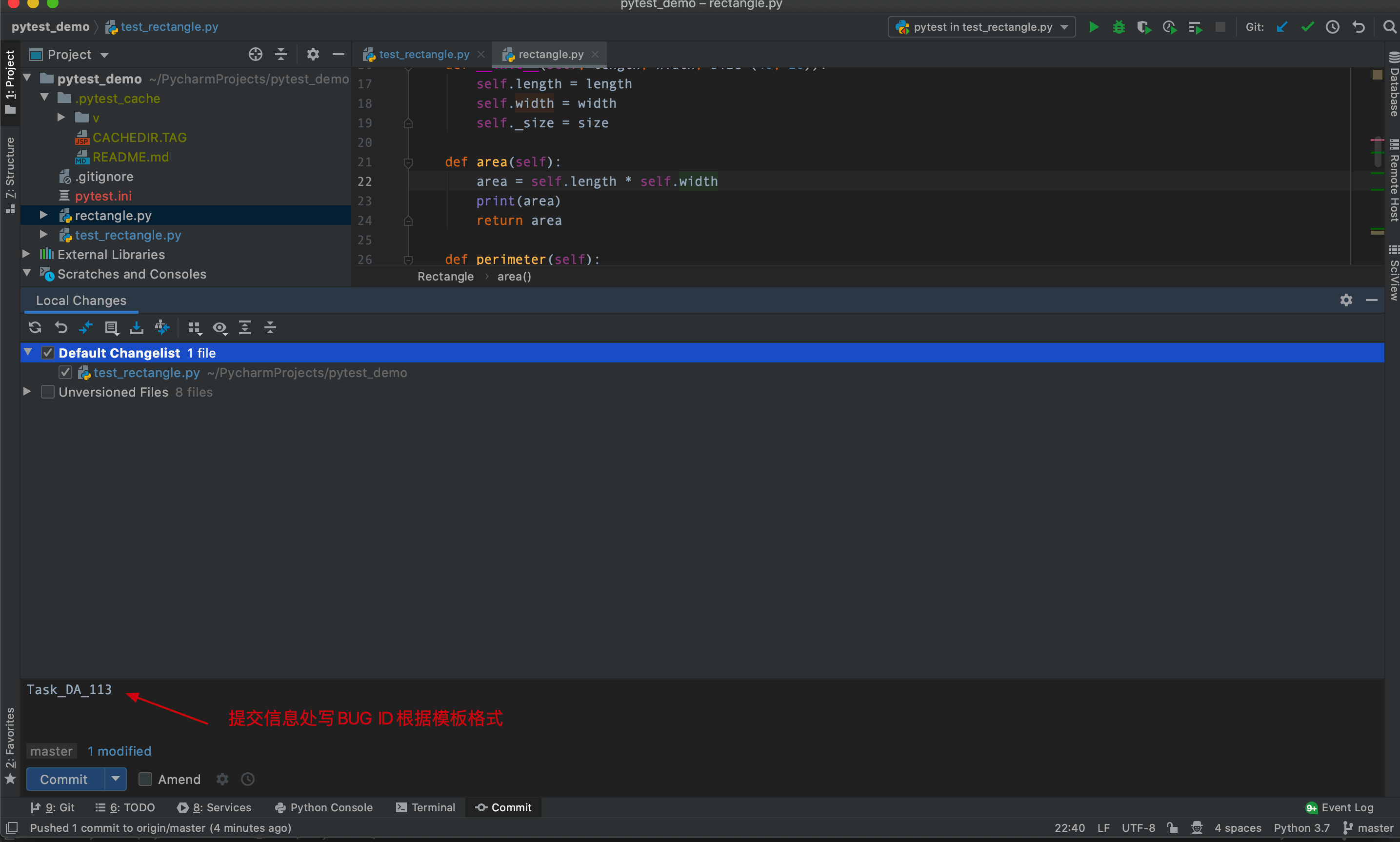Show Git history clock icon
The width and height of the screenshot is (1400, 842).
coord(1333,27)
